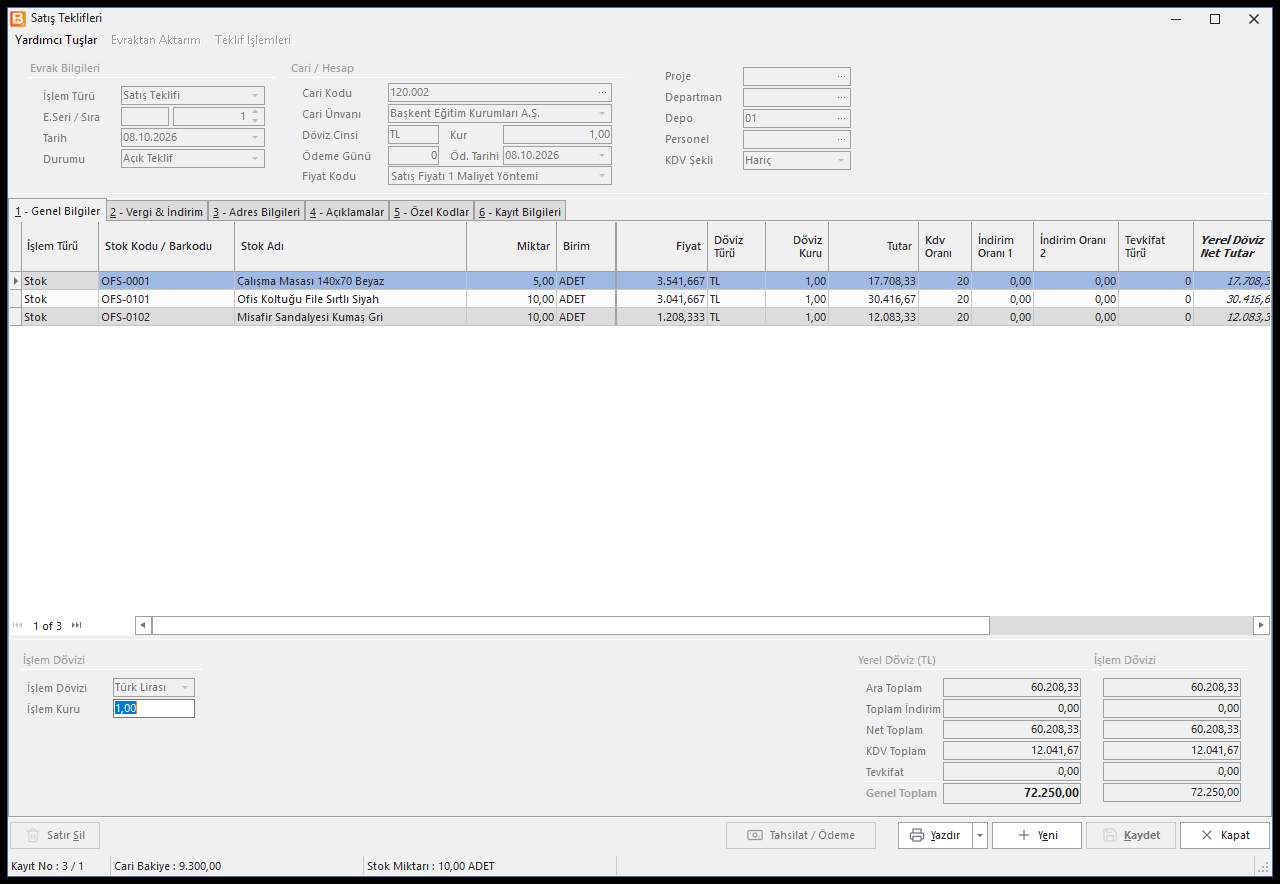Click the grid's horizontal scrollbar thumb
Screen dimensions: 1280x884
pyautogui.click(x=570, y=625)
